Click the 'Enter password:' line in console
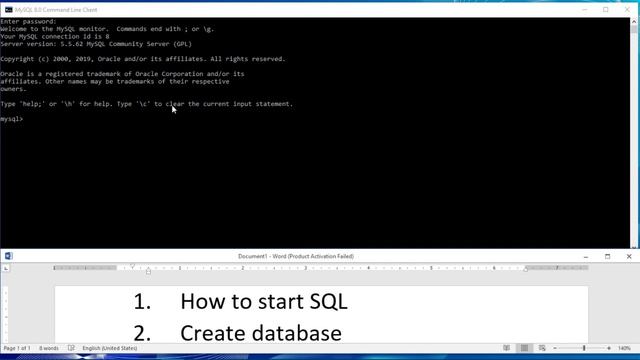 coord(28,22)
